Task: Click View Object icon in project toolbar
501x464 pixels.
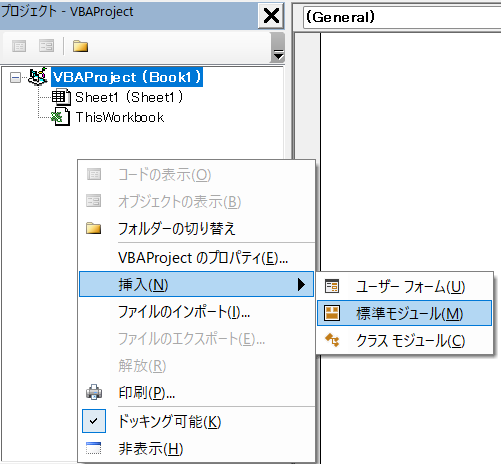Action: (46, 46)
